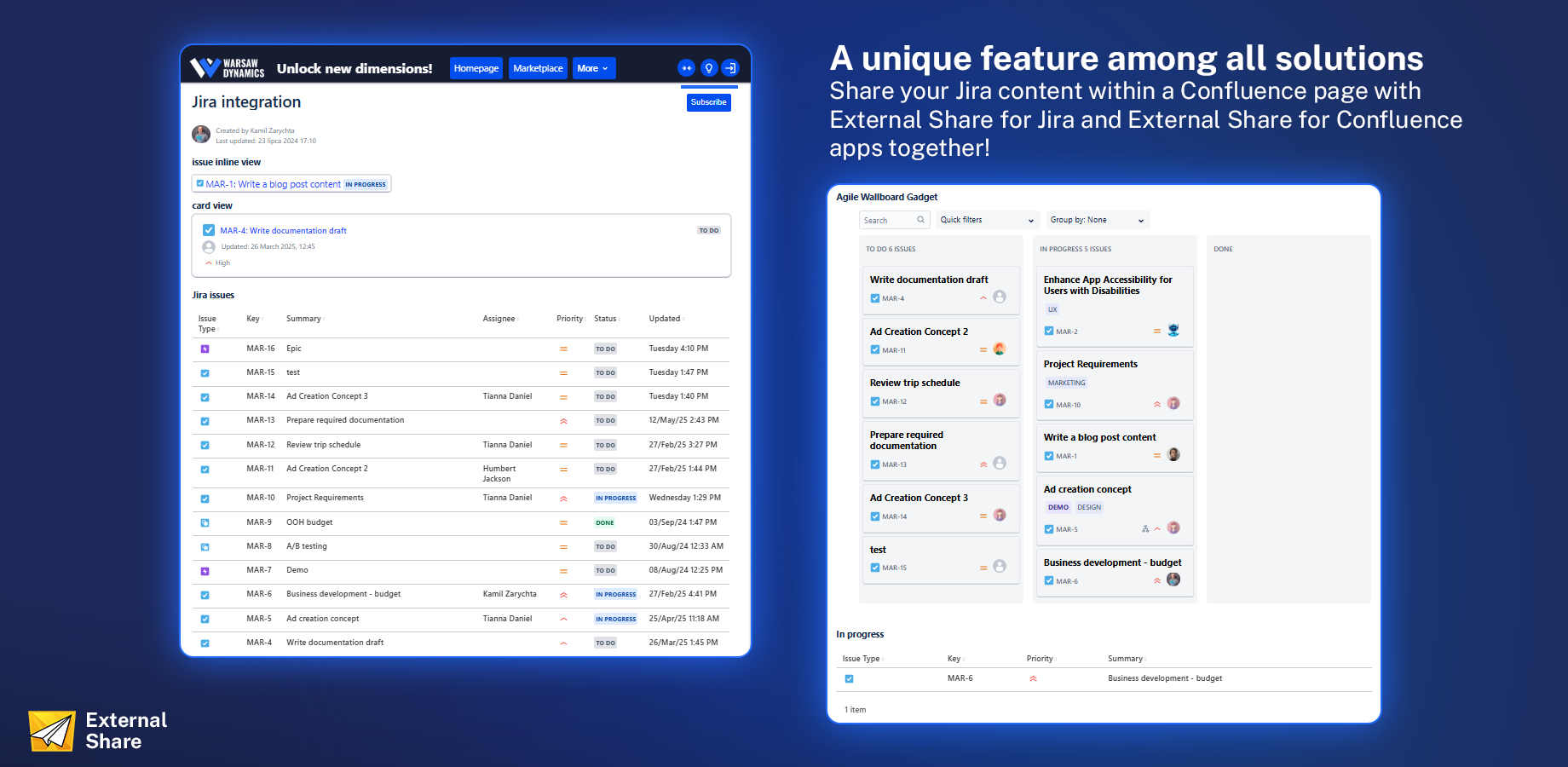
Task: Sort Jira issues by Assignee column
Action: tap(501, 319)
